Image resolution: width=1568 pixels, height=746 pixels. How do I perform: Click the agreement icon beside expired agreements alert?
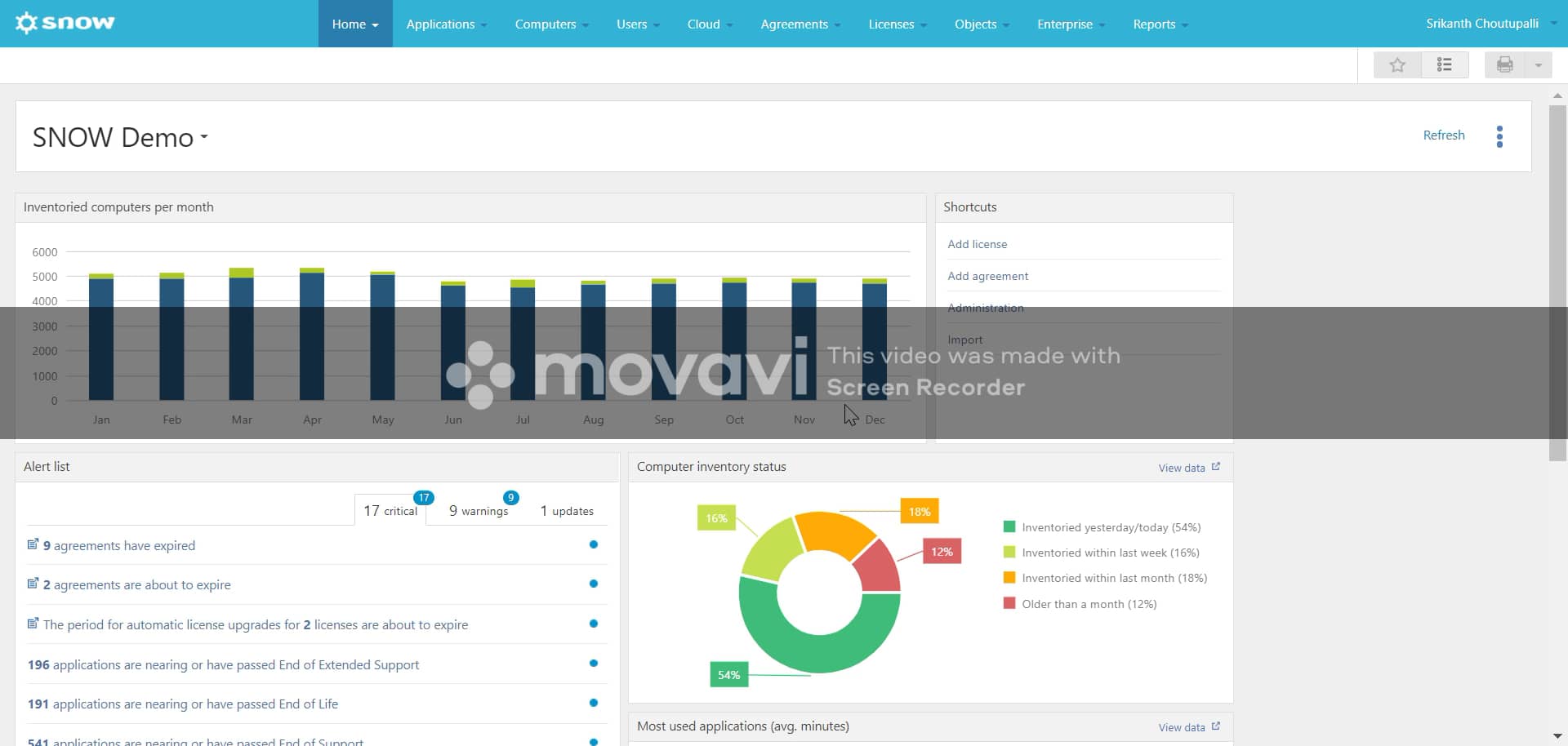(x=33, y=544)
